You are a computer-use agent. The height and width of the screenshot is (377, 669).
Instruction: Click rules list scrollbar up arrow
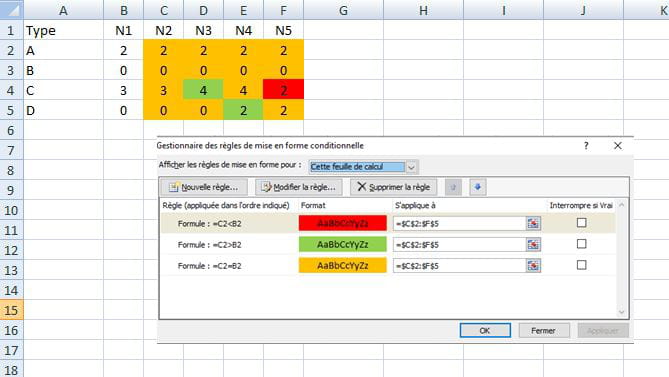(x=621, y=205)
